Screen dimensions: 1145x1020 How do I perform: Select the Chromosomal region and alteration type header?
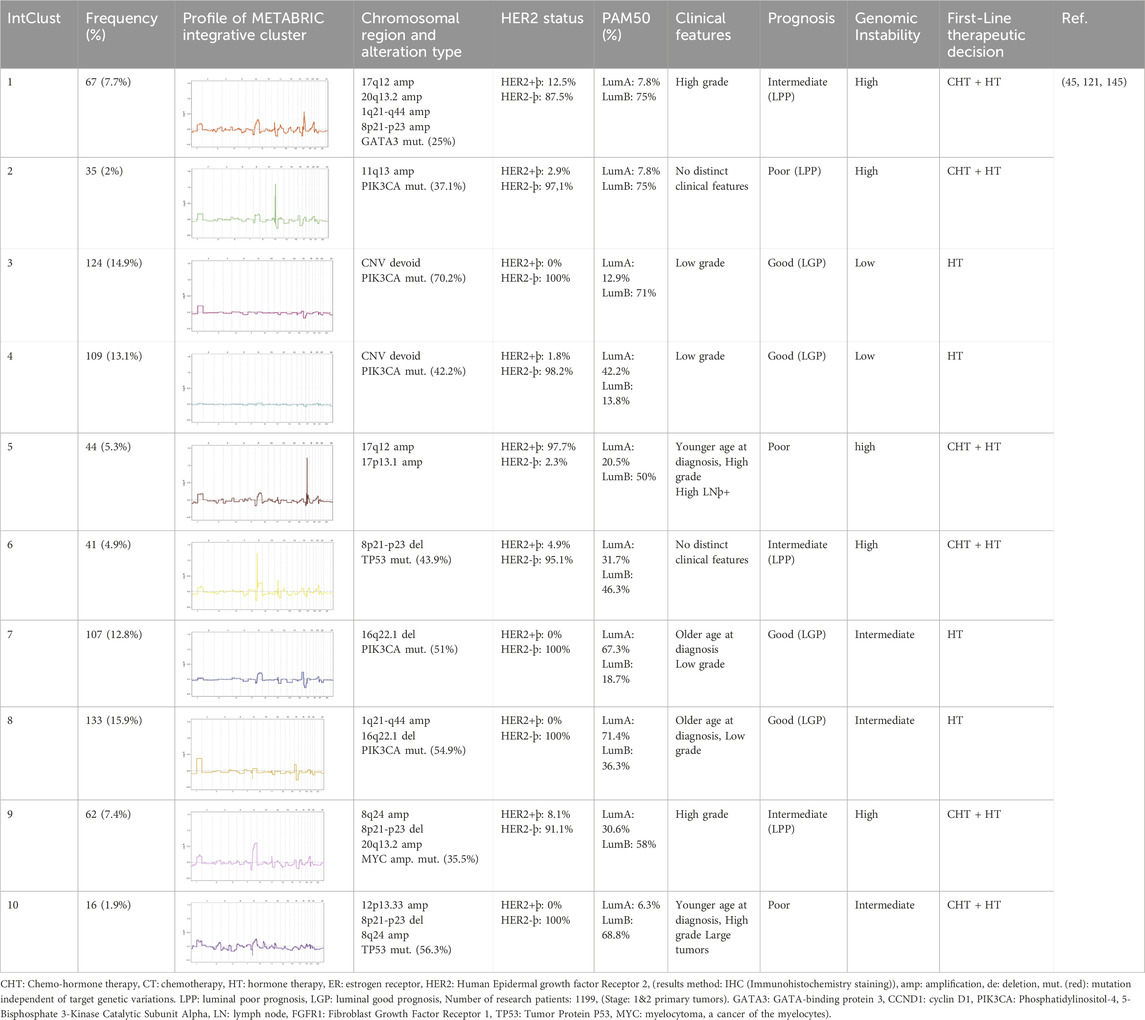[x=411, y=35]
